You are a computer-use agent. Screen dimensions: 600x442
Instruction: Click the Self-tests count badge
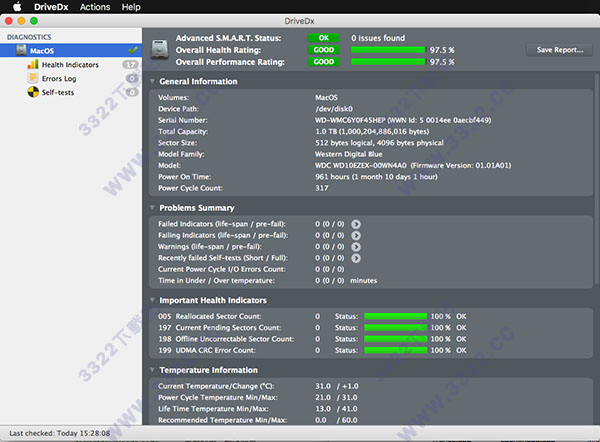coord(132,92)
